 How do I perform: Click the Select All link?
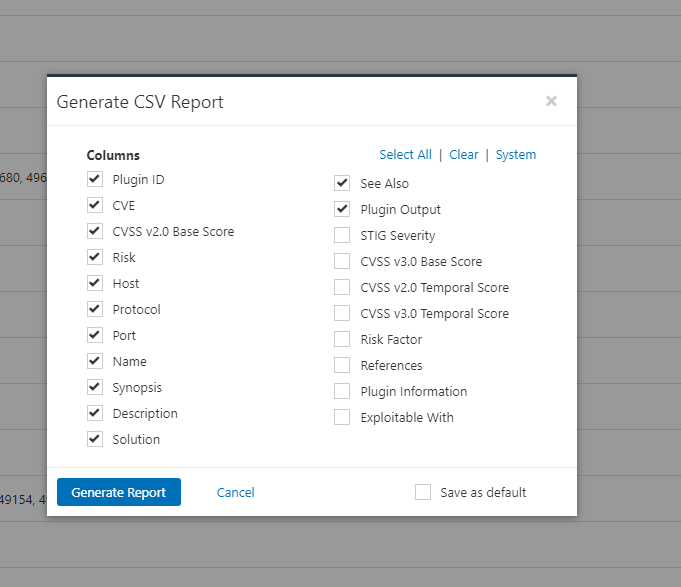point(405,155)
